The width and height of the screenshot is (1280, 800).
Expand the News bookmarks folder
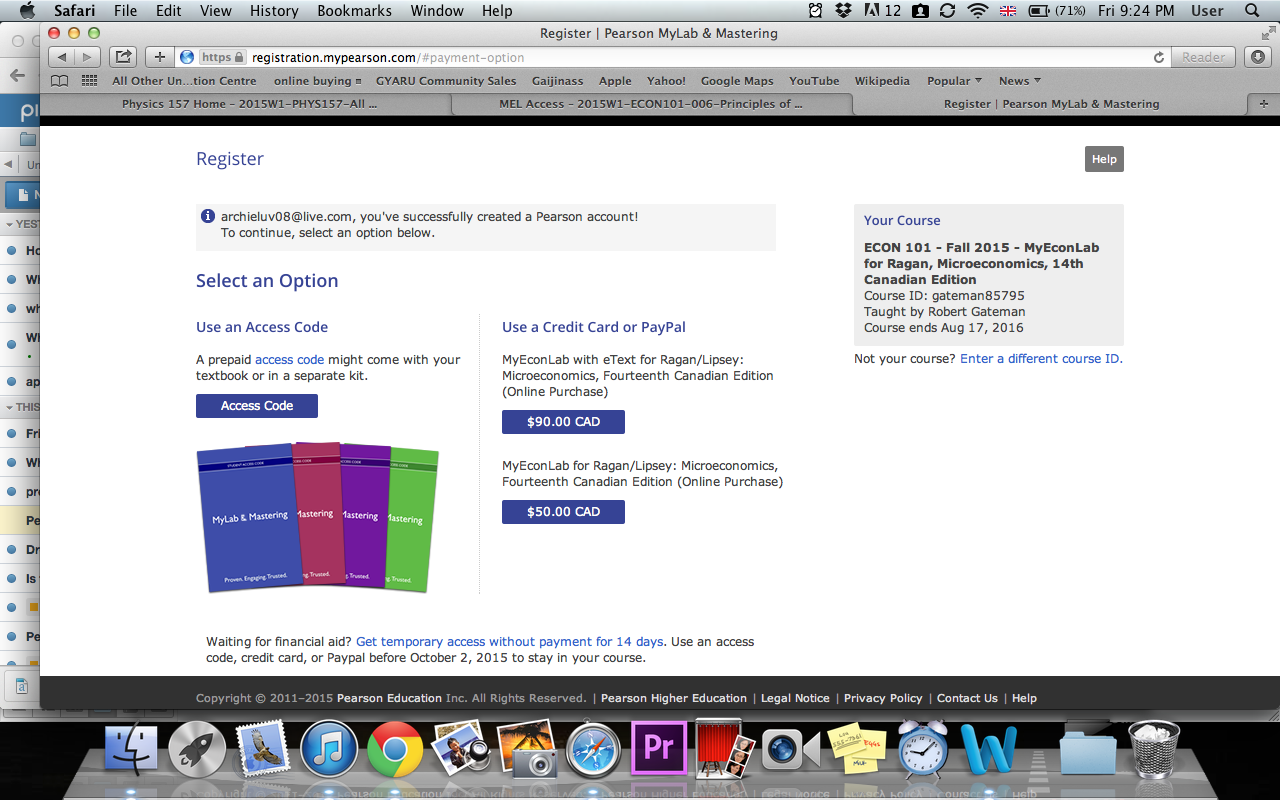click(x=1019, y=81)
